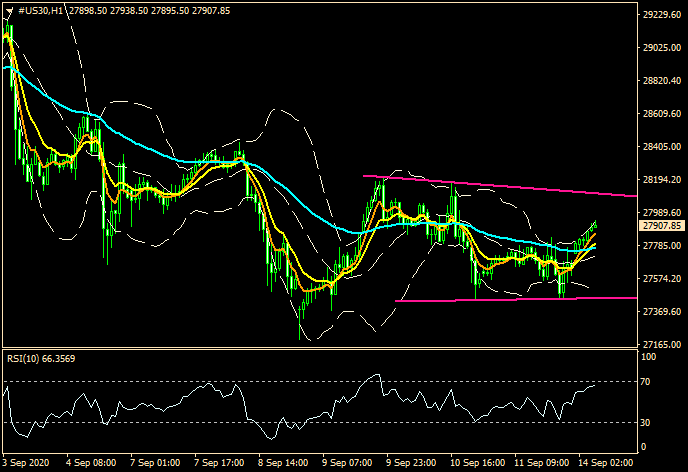This screenshot has height=472, width=688.
Task: Select the lower pink support trendline
Action: [x=520, y=298]
